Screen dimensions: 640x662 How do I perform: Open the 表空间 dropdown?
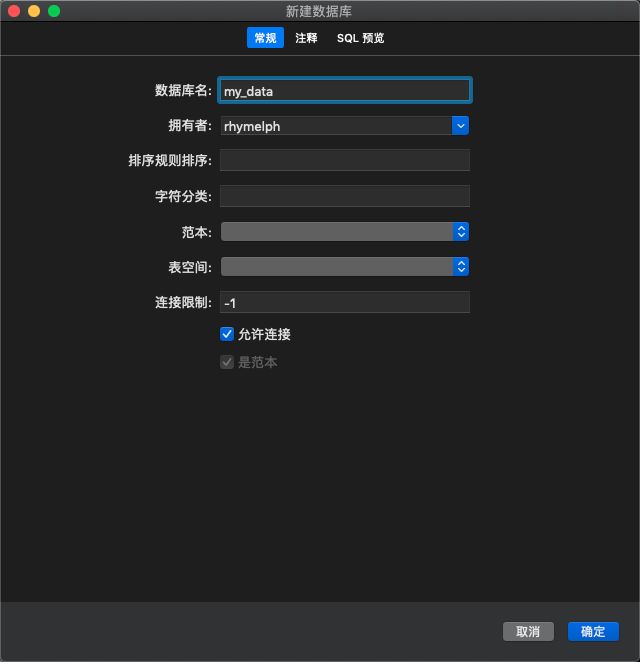click(344, 267)
